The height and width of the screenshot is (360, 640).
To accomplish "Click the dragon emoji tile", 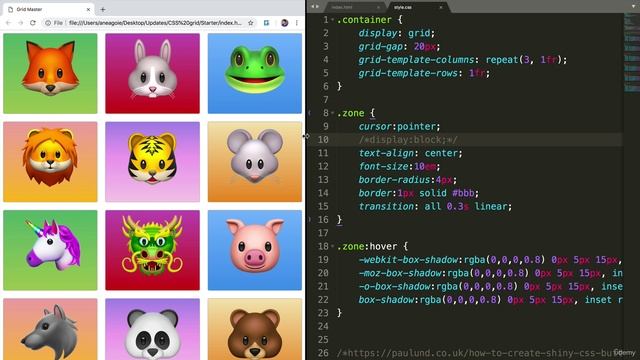I will (x=153, y=250).
